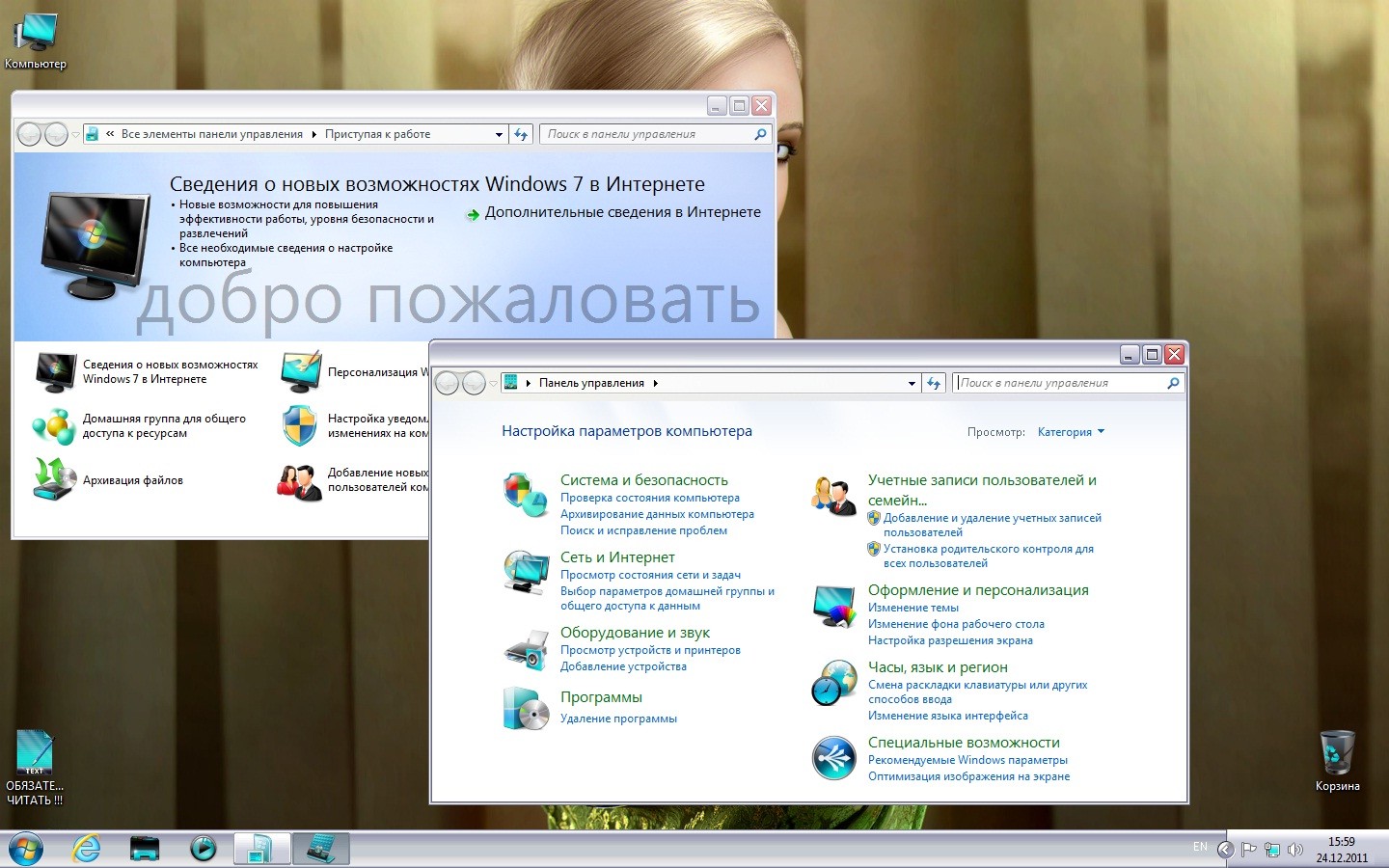Click Изменение языка интерфейса link
This screenshot has width=1389, height=868.
(948, 716)
